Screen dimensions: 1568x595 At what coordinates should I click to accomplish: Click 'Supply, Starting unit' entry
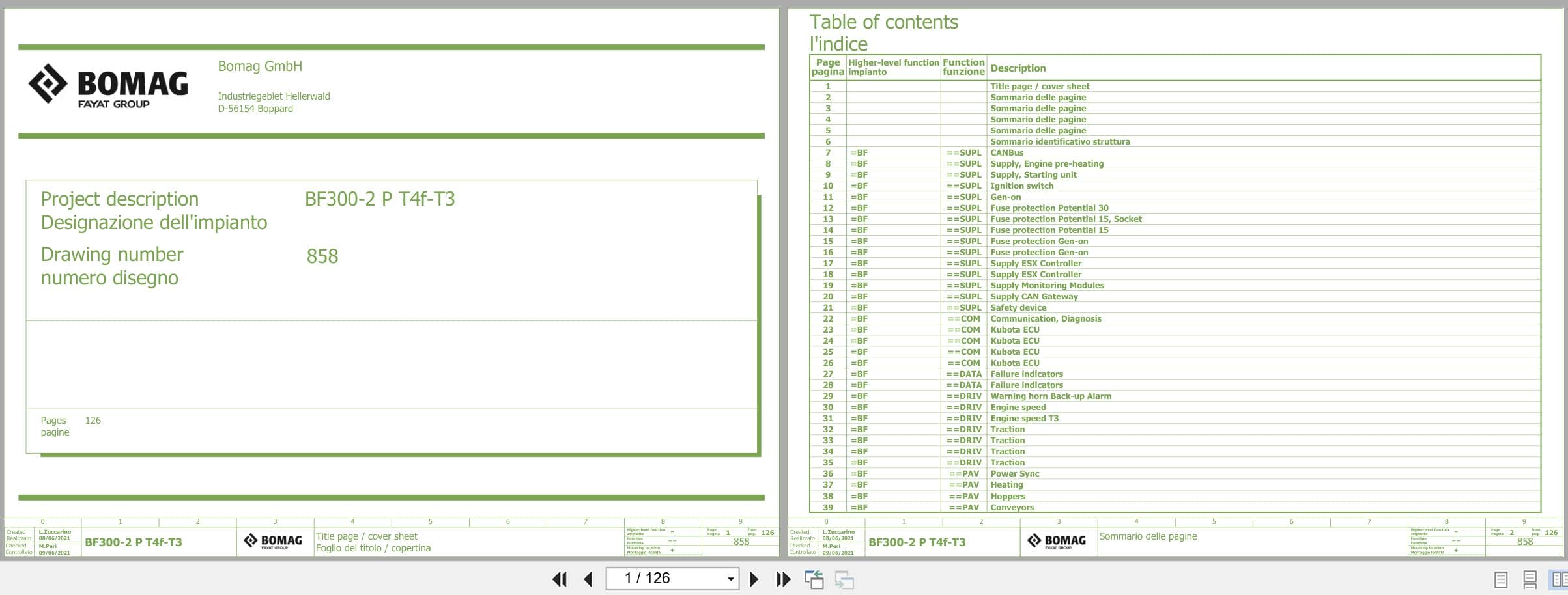click(x=1033, y=174)
